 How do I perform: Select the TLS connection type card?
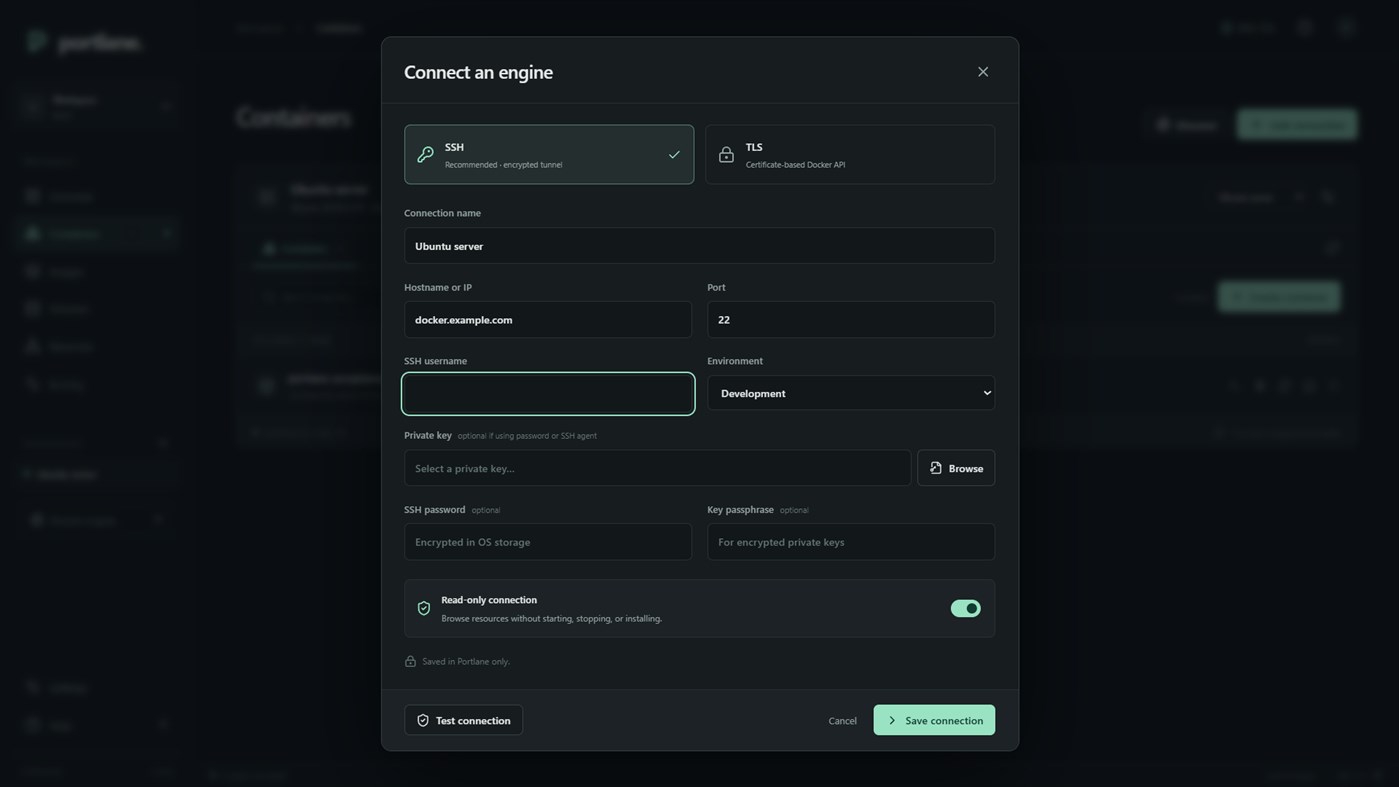coord(850,154)
